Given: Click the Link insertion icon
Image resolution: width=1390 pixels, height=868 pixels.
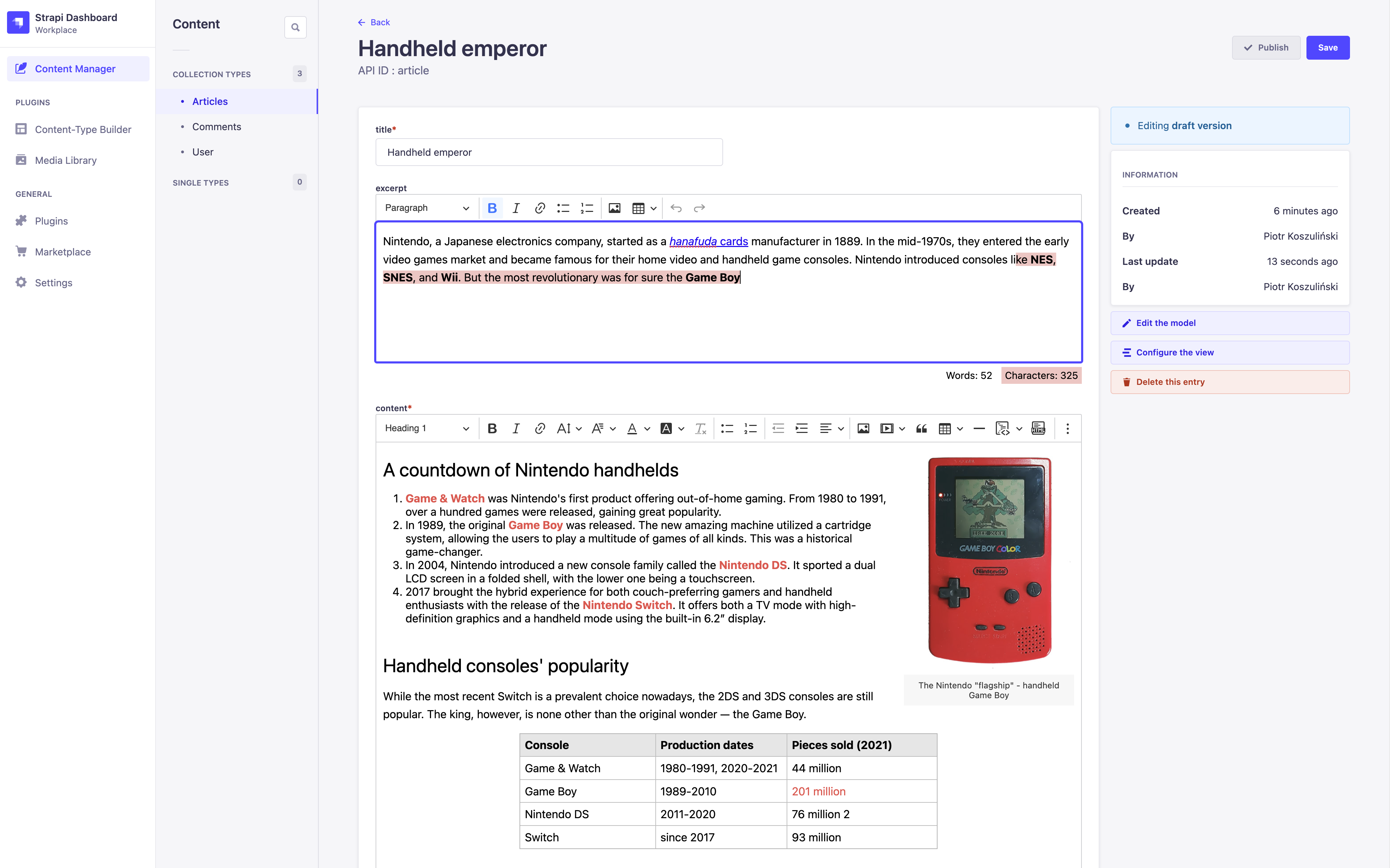Looking at the screenshot, I should click(x=539, y=208).
